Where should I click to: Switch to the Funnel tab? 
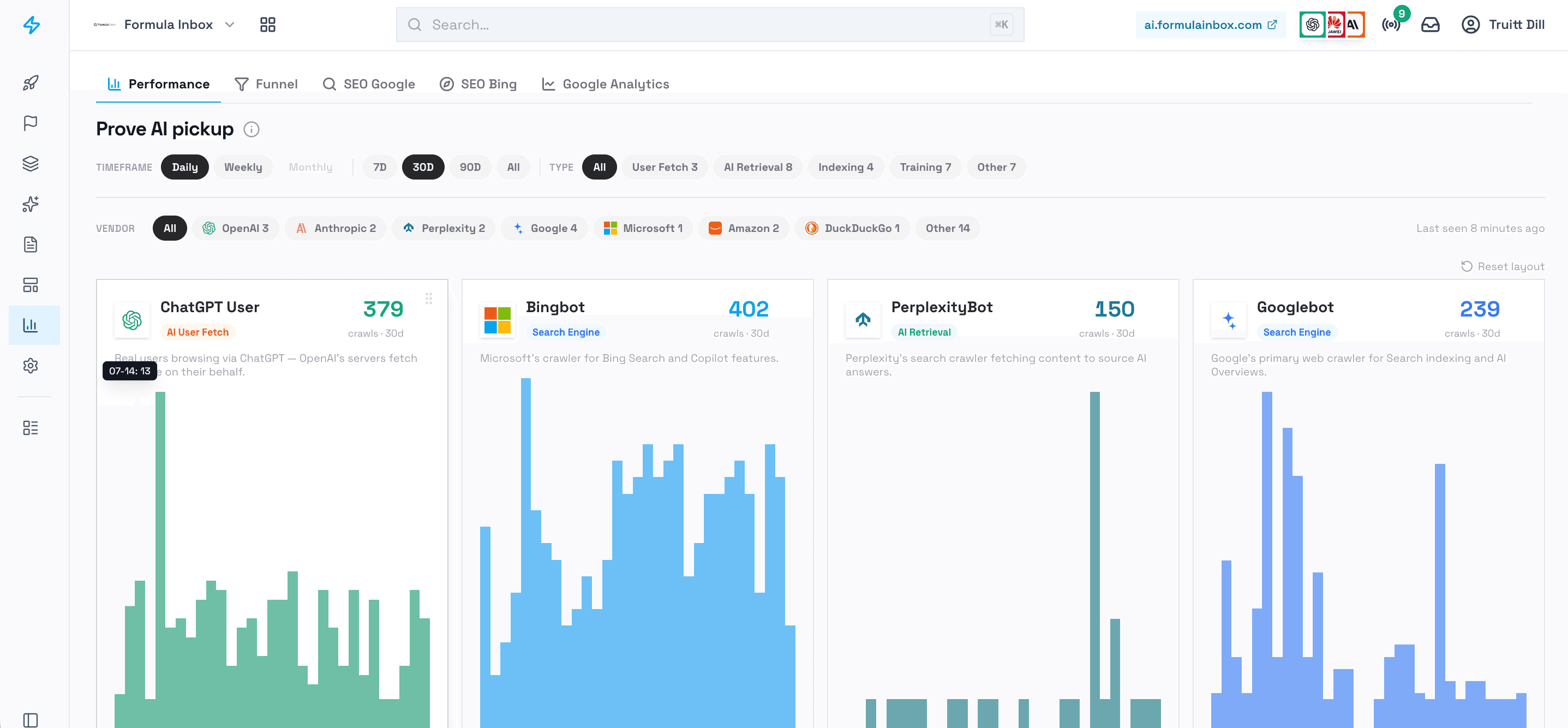266,84
